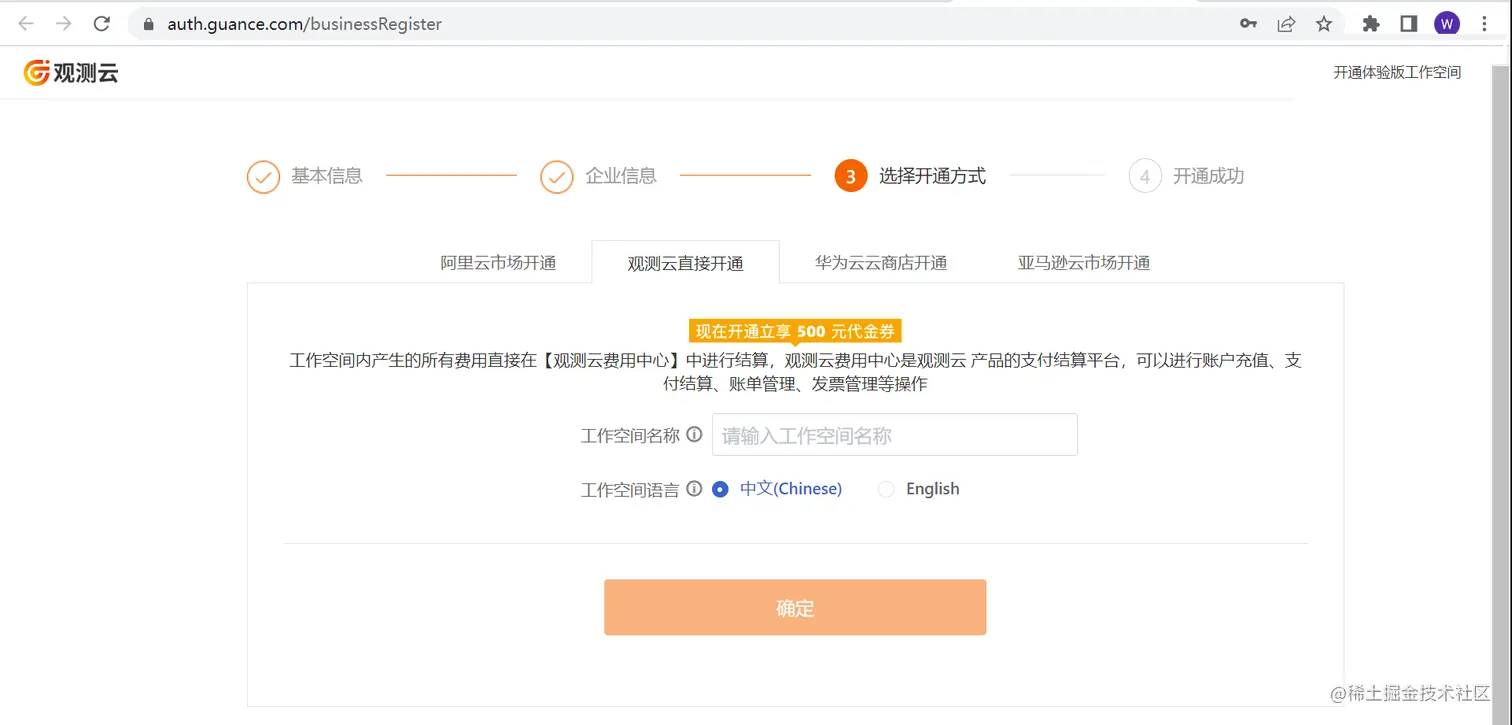The height and width of the screenshot is (725, 1512).
Task: Select English radio button
Action: pyautogui.click(x=885, y=489)
